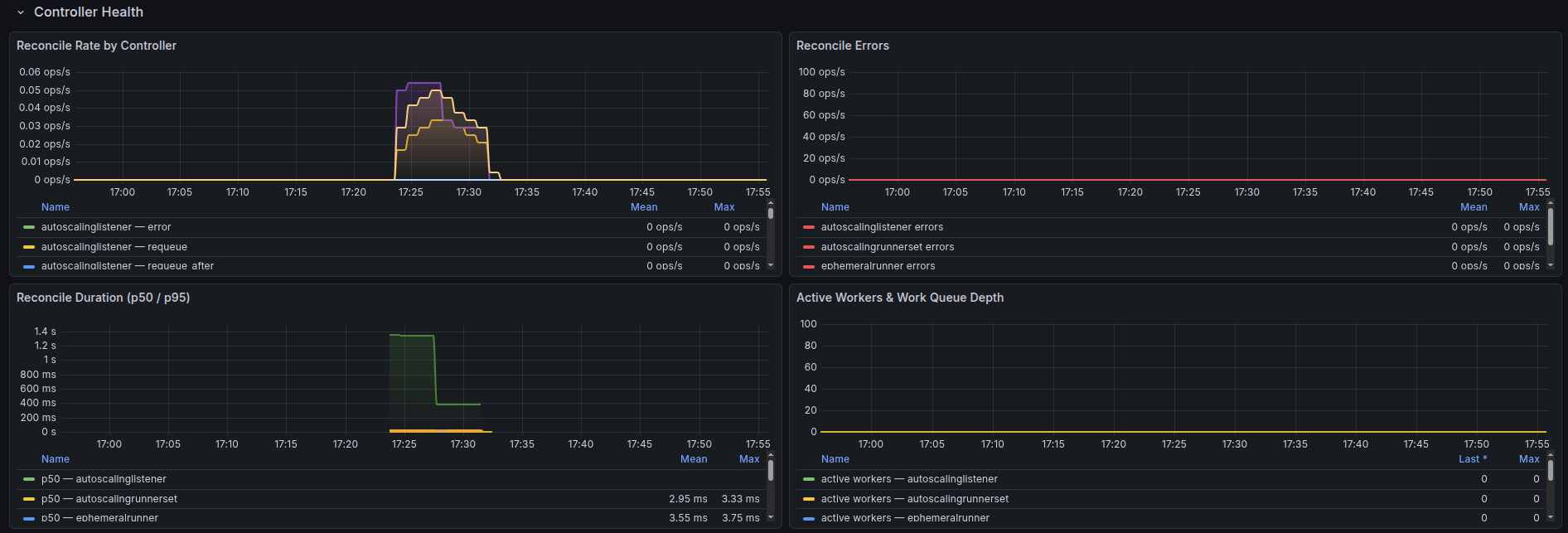1568x533 pixels.
Task: Open the Reconcile Rate by Controller panel title
Action: pos(96,46)
